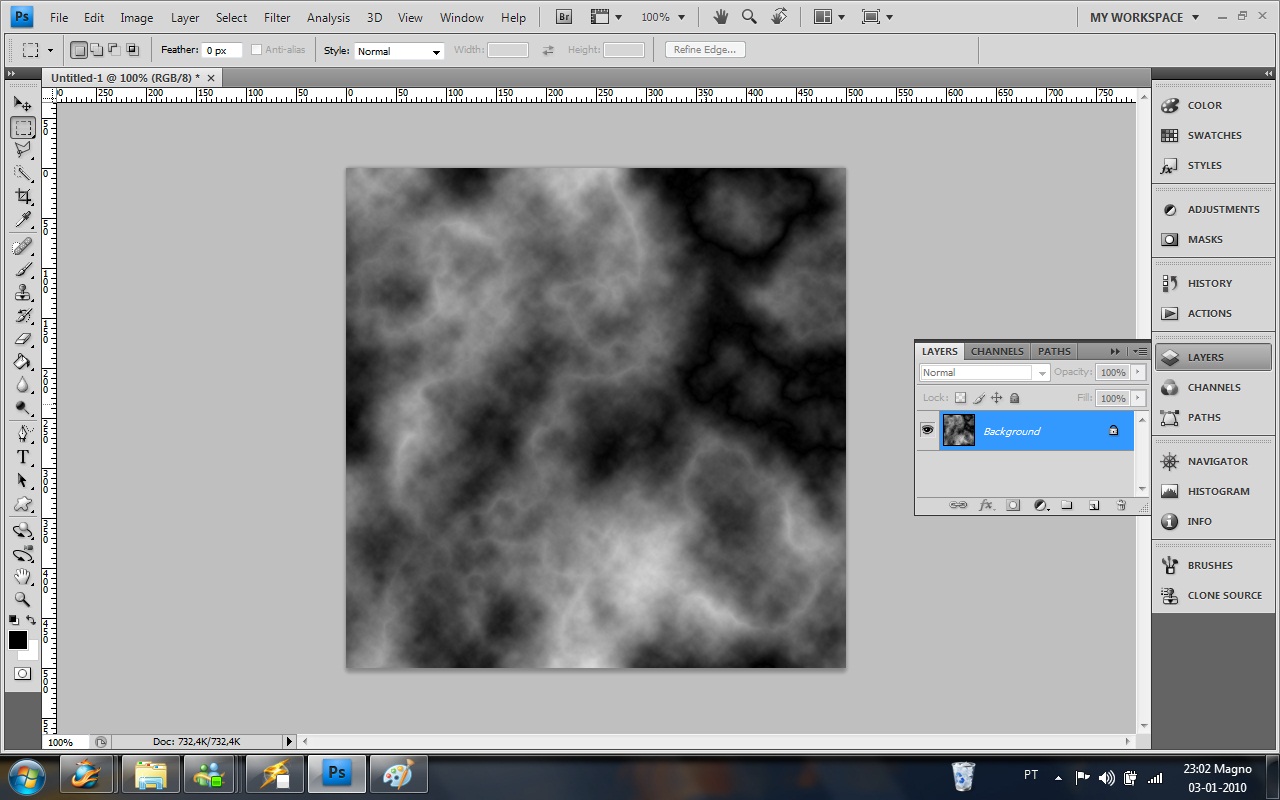Add a layer mask

click(x=1013, y=505)
